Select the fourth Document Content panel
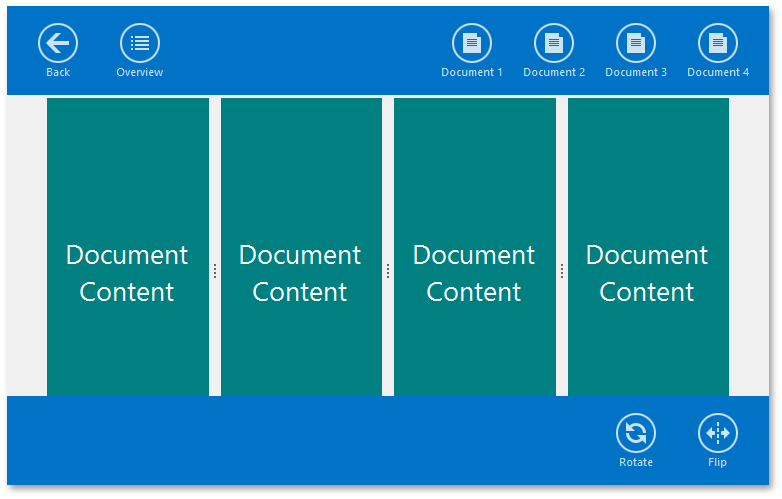 (648, 247)
